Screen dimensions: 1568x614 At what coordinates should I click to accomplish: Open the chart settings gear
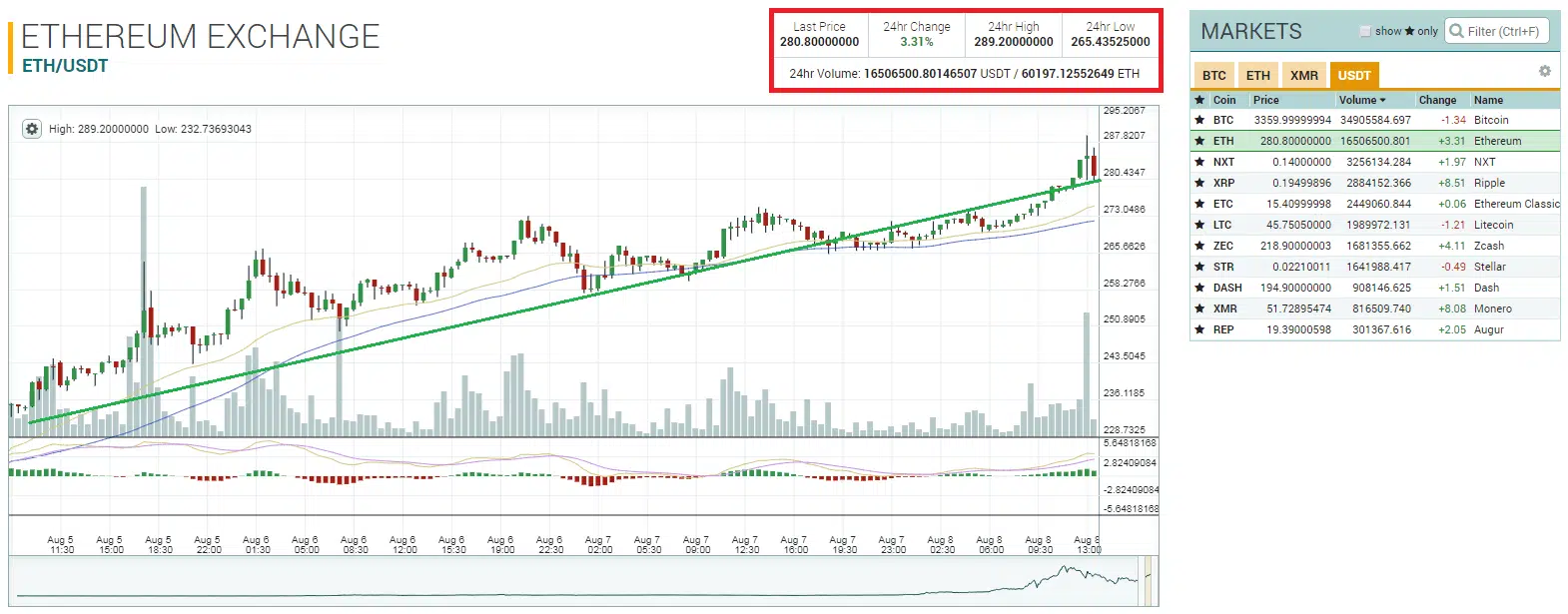tap(32, 129)
